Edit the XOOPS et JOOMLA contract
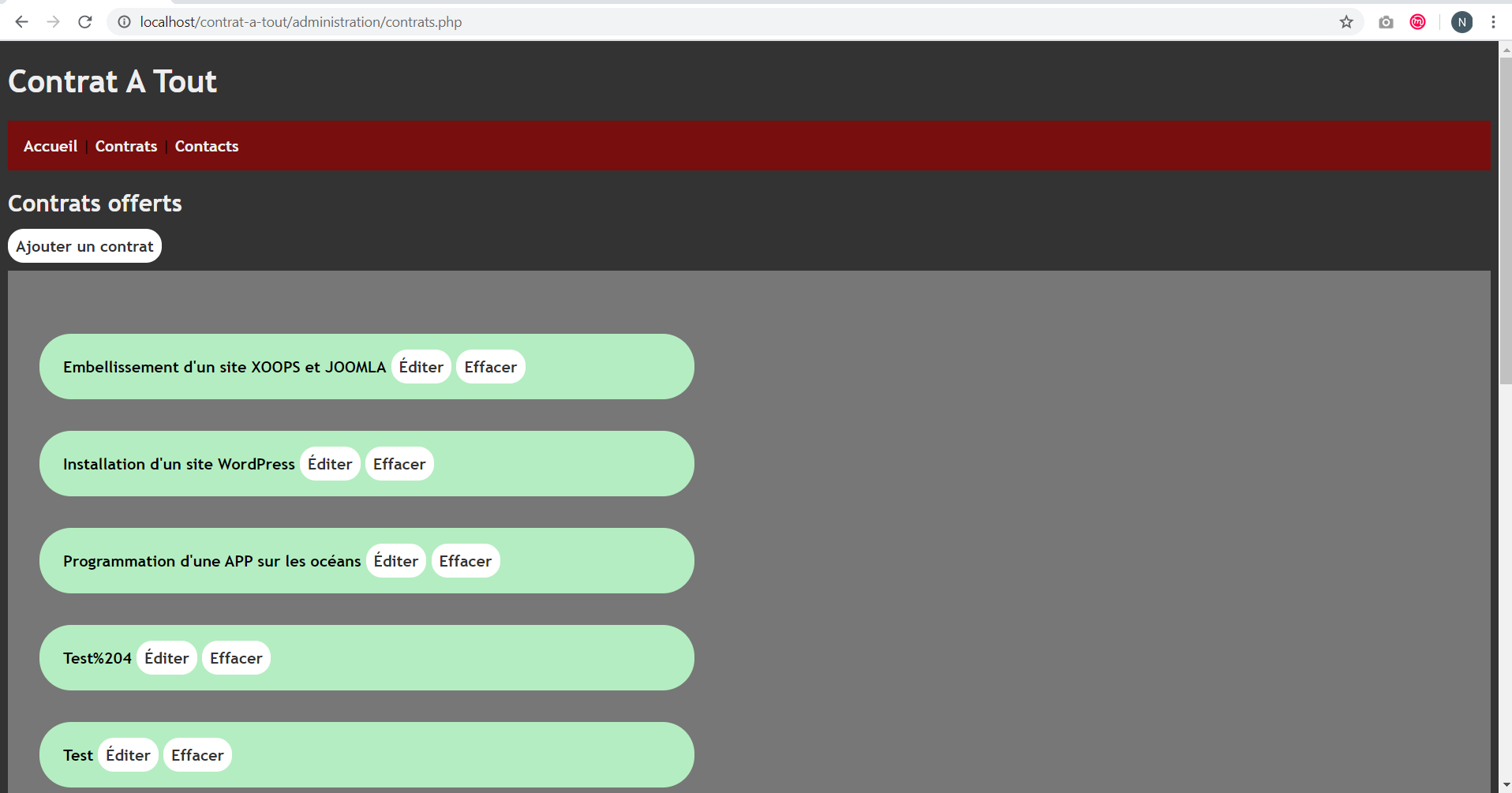 tap(421, 367)
